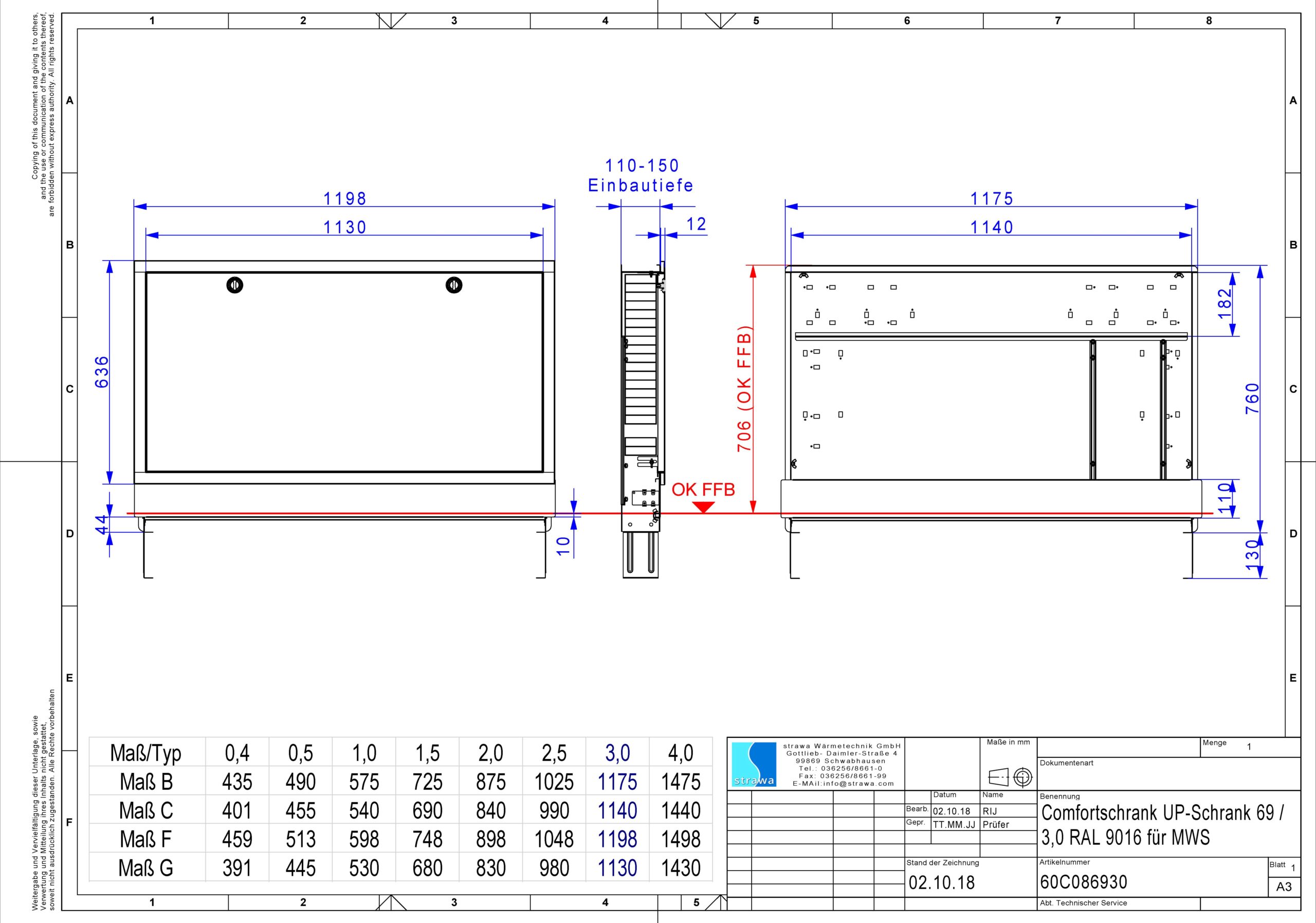This screenshot has height=923, width=1316.
Task: Select the 1130 dimension above front view
Action: [344, 228]
